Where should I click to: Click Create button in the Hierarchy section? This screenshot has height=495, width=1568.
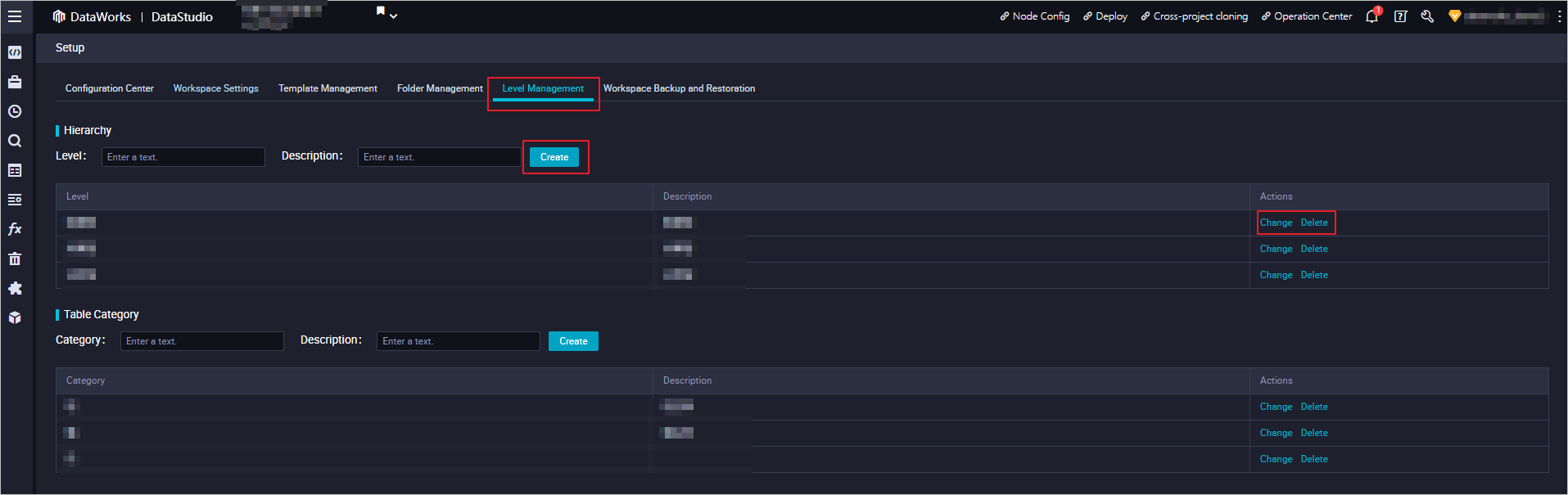pos(554,157)
